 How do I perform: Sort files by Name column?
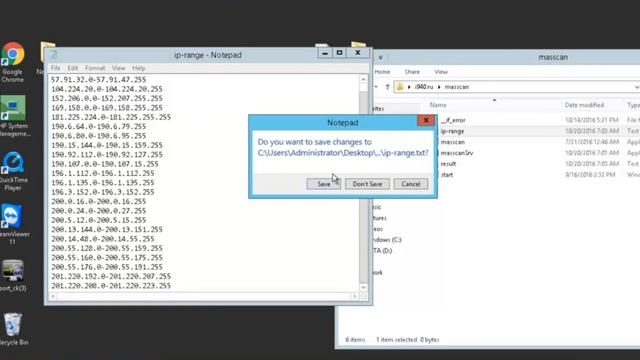coord(438,105)
